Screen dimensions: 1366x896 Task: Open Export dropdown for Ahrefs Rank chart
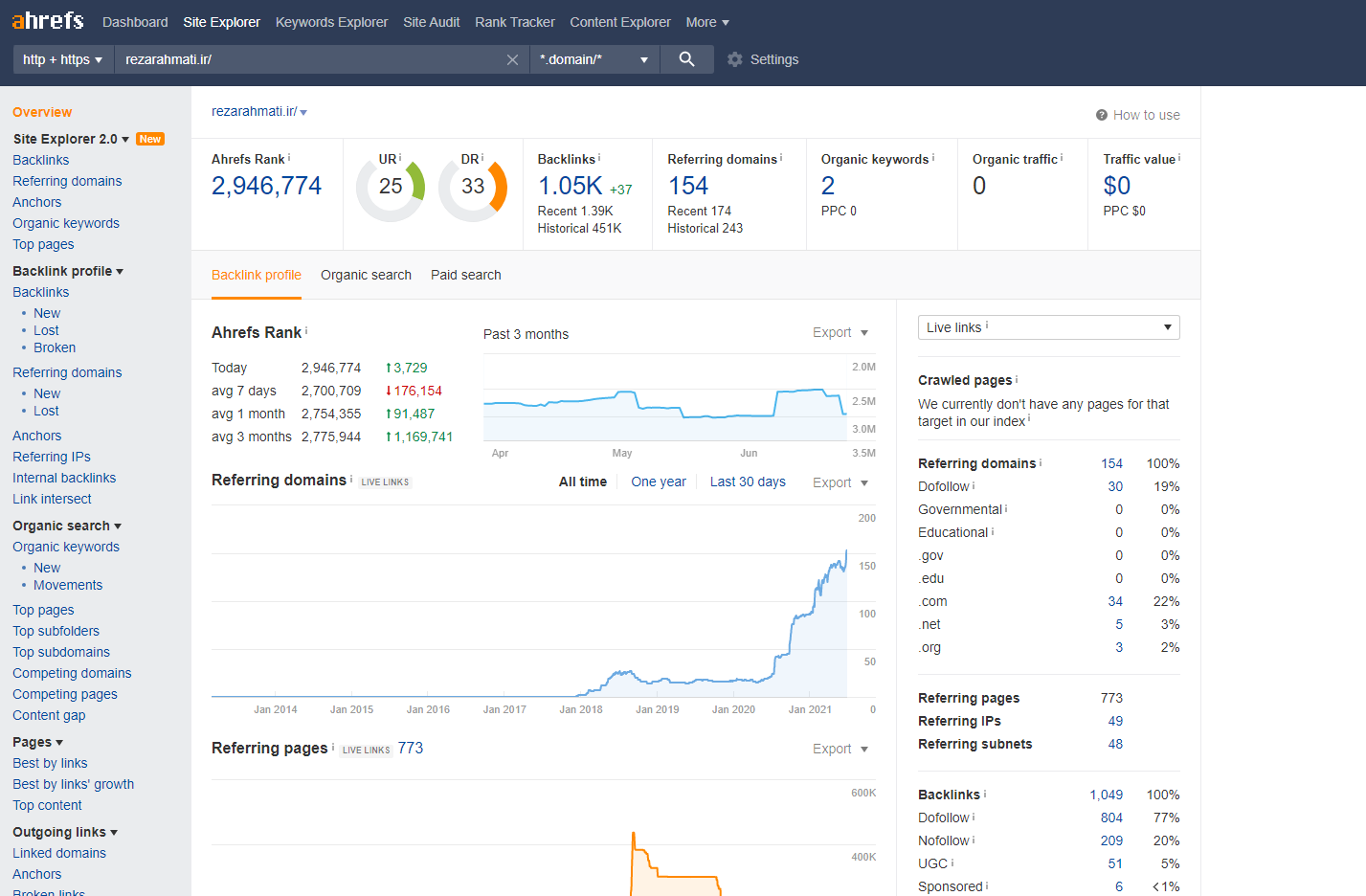840,333
